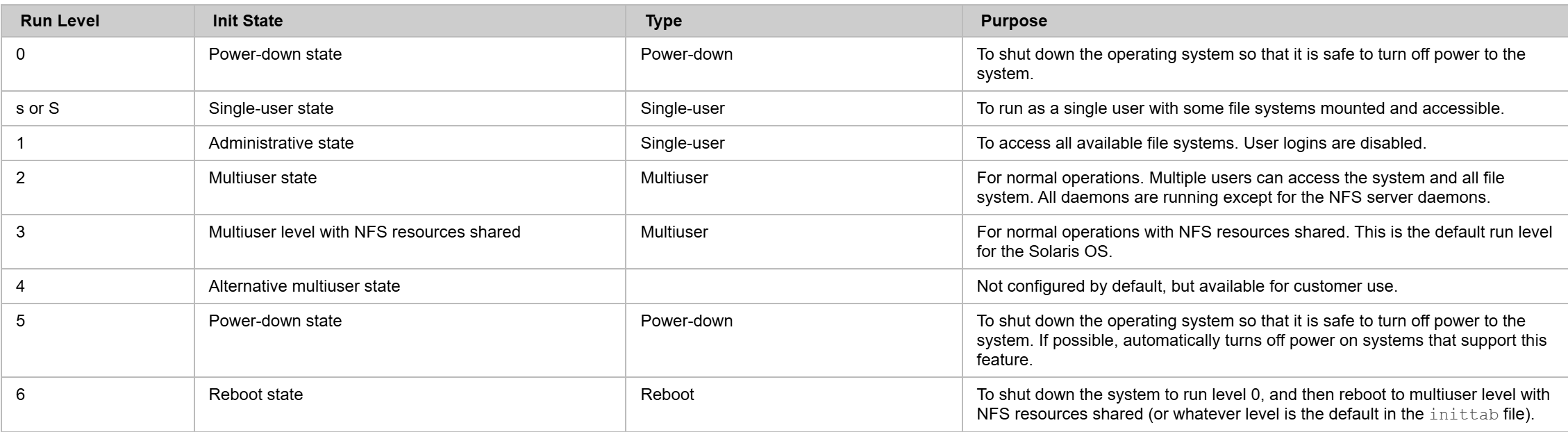This screenshot has width=1568, height=432.
Task: Click the Init State column header
Action: 247,21
